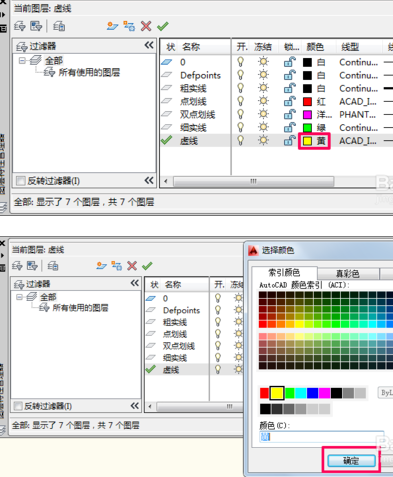
Task: Toggle lock icon for 粗实线 layer
Action: [x=289, y=88]
